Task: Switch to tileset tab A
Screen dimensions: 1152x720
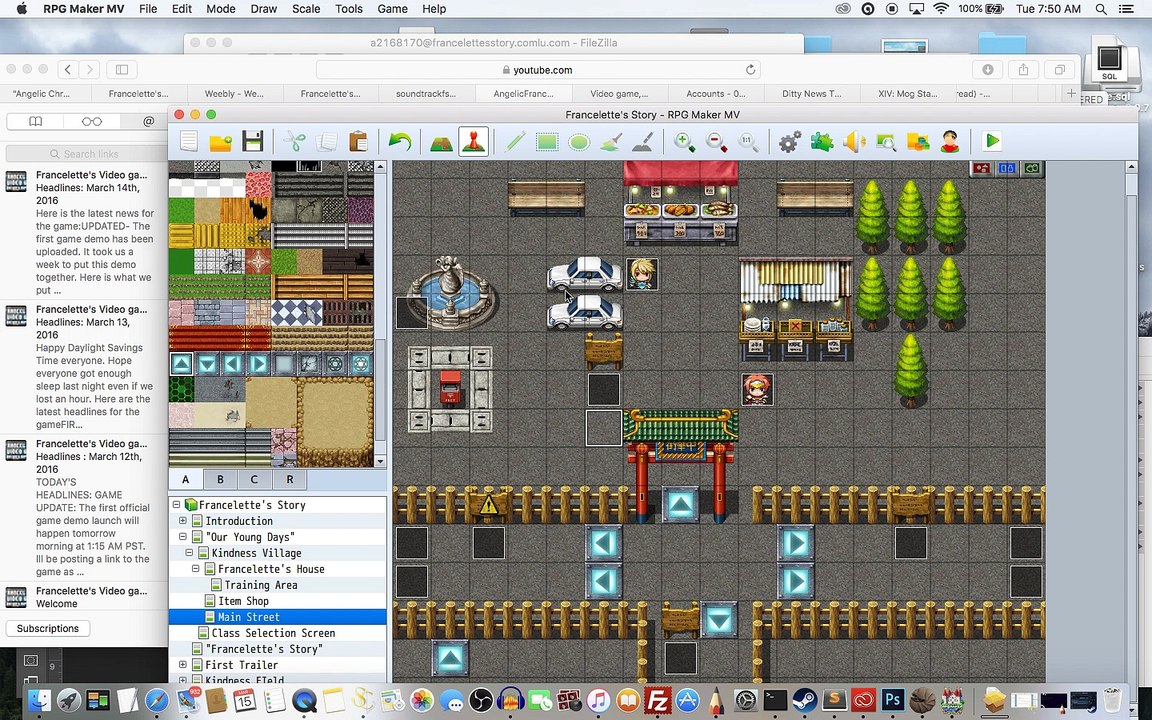Action: [186, 479]
